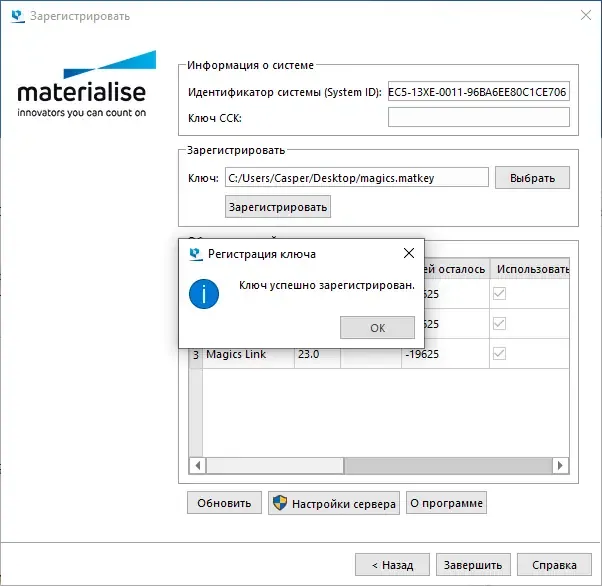
Task: Close the Зарегистрировать window
Action: (586, 15)
